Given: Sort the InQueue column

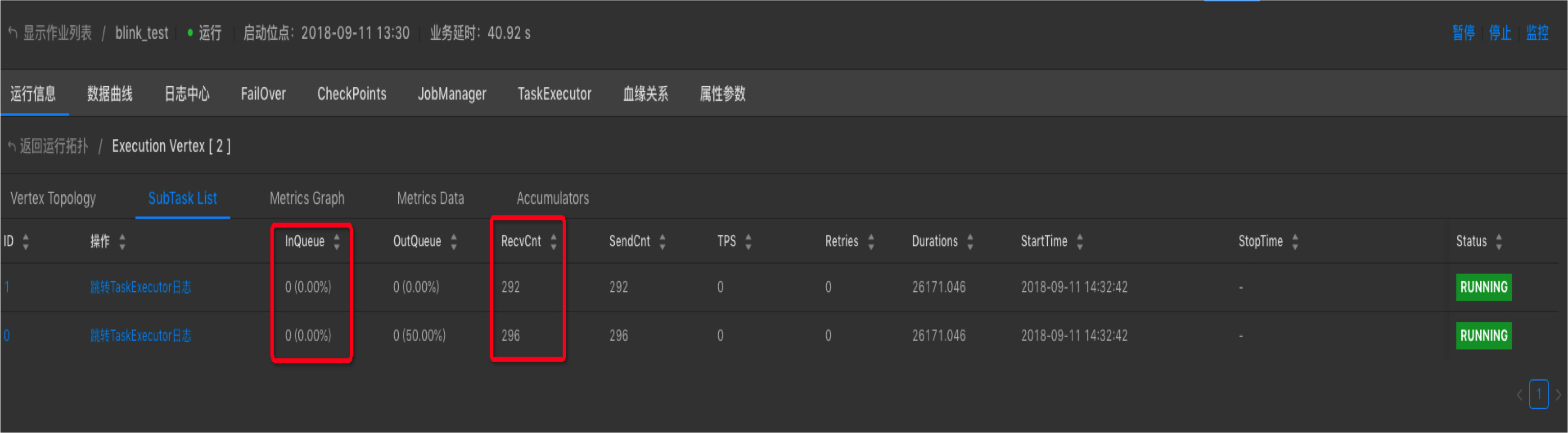Looking at the screenshot, I should pos(338,241).
